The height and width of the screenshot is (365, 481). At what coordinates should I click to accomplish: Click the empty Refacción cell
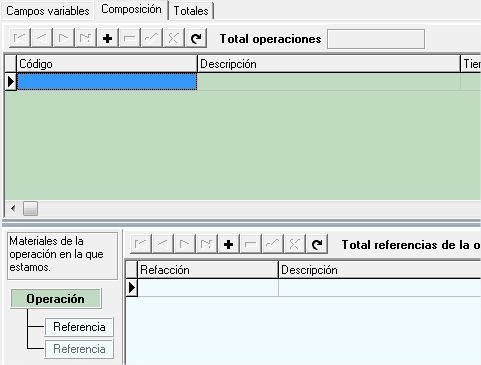208,287
